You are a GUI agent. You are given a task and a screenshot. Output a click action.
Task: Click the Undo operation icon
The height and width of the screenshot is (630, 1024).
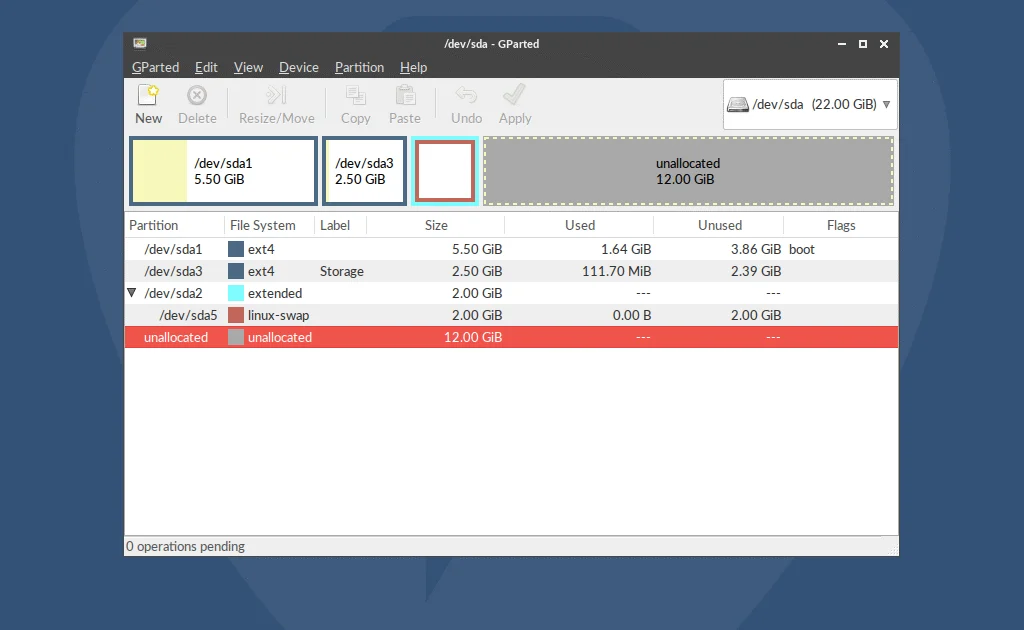click(x=465, y=104)
